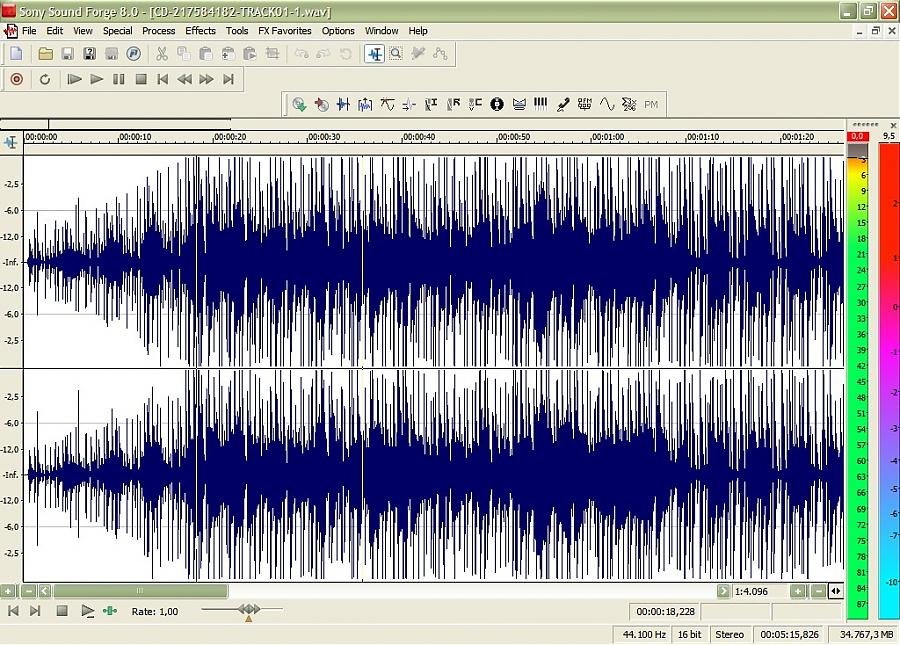Screen dimensions: 900x645
Task: Open the Process menu
Action: tap(159, 31)
